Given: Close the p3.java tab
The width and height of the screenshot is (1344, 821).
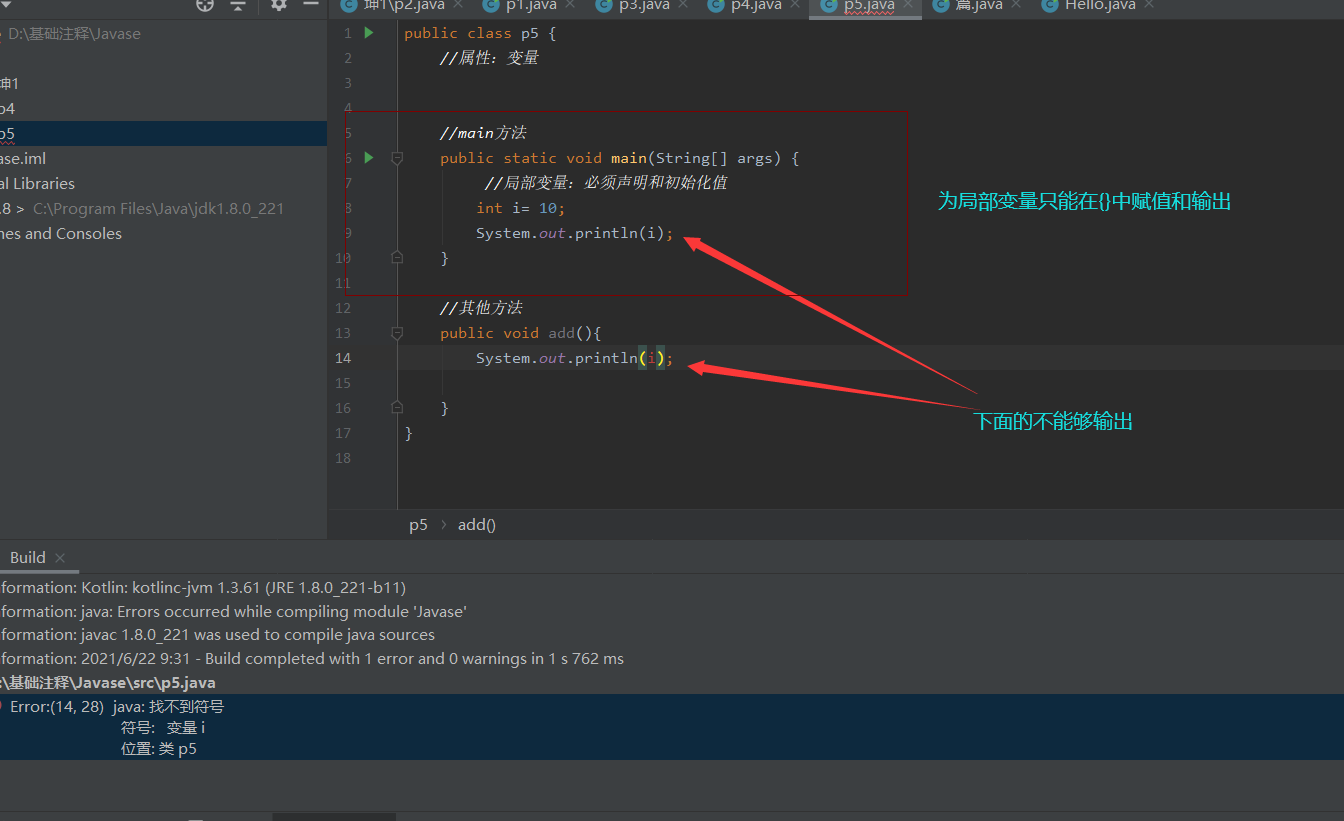Looking at the screenshot, I should click(x=684, y=5).
